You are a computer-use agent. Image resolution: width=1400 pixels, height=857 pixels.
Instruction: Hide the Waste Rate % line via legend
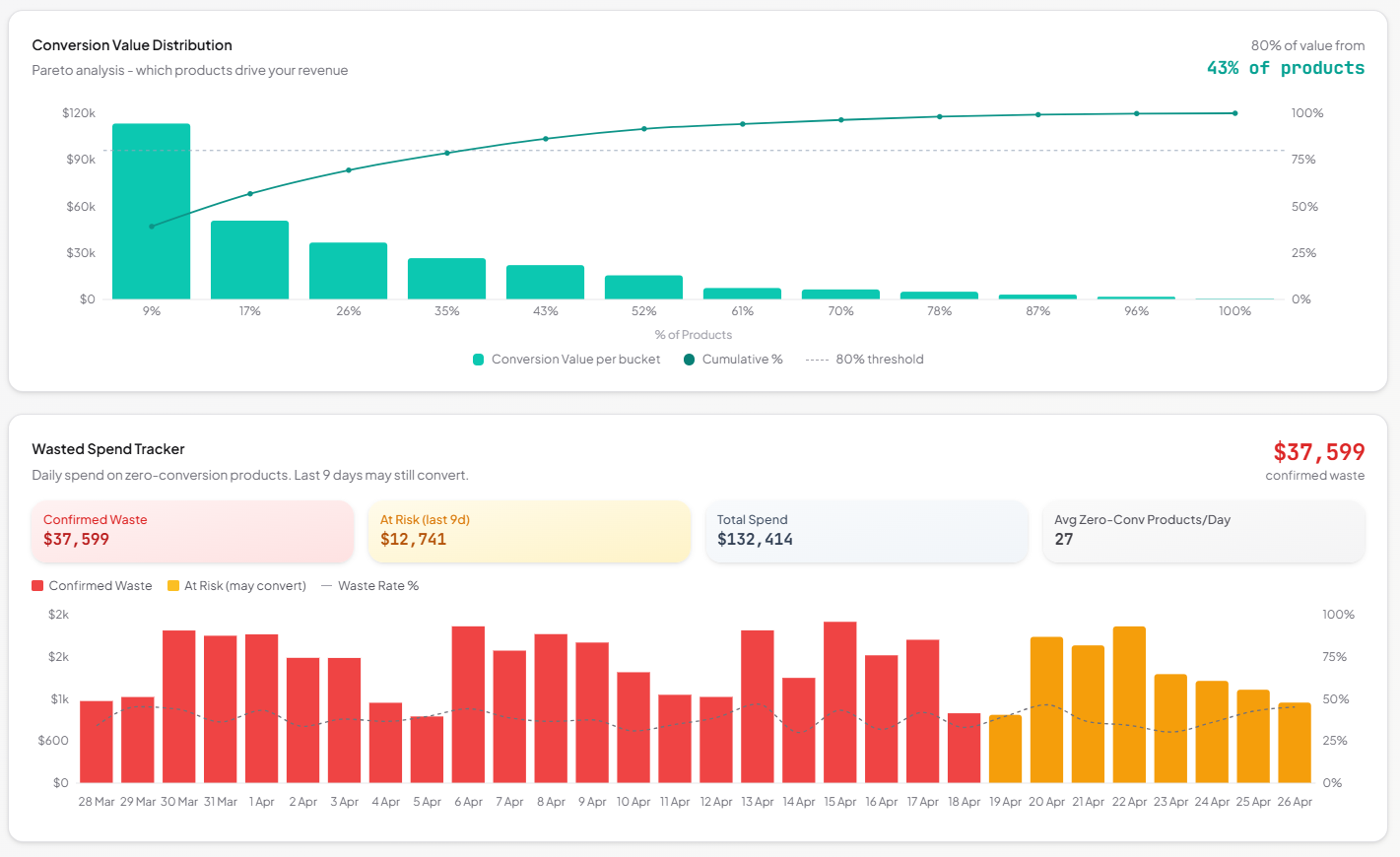tap(377, 585)
